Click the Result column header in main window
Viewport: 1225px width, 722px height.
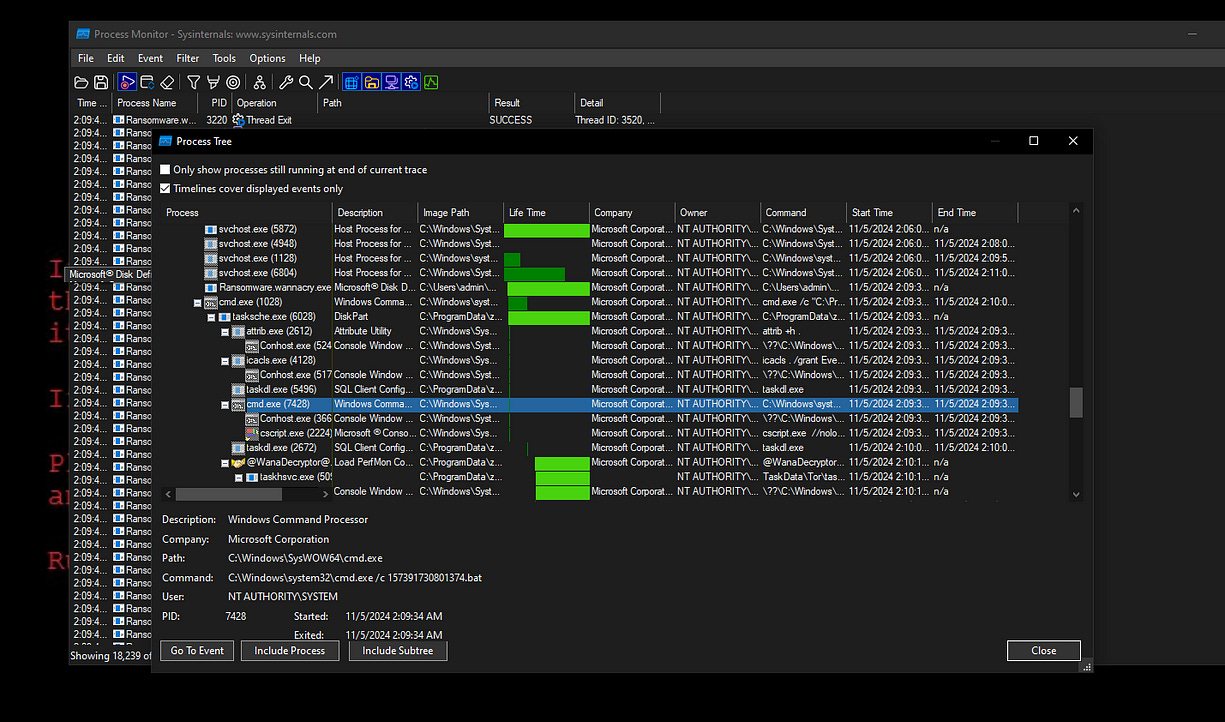[531, 102]
